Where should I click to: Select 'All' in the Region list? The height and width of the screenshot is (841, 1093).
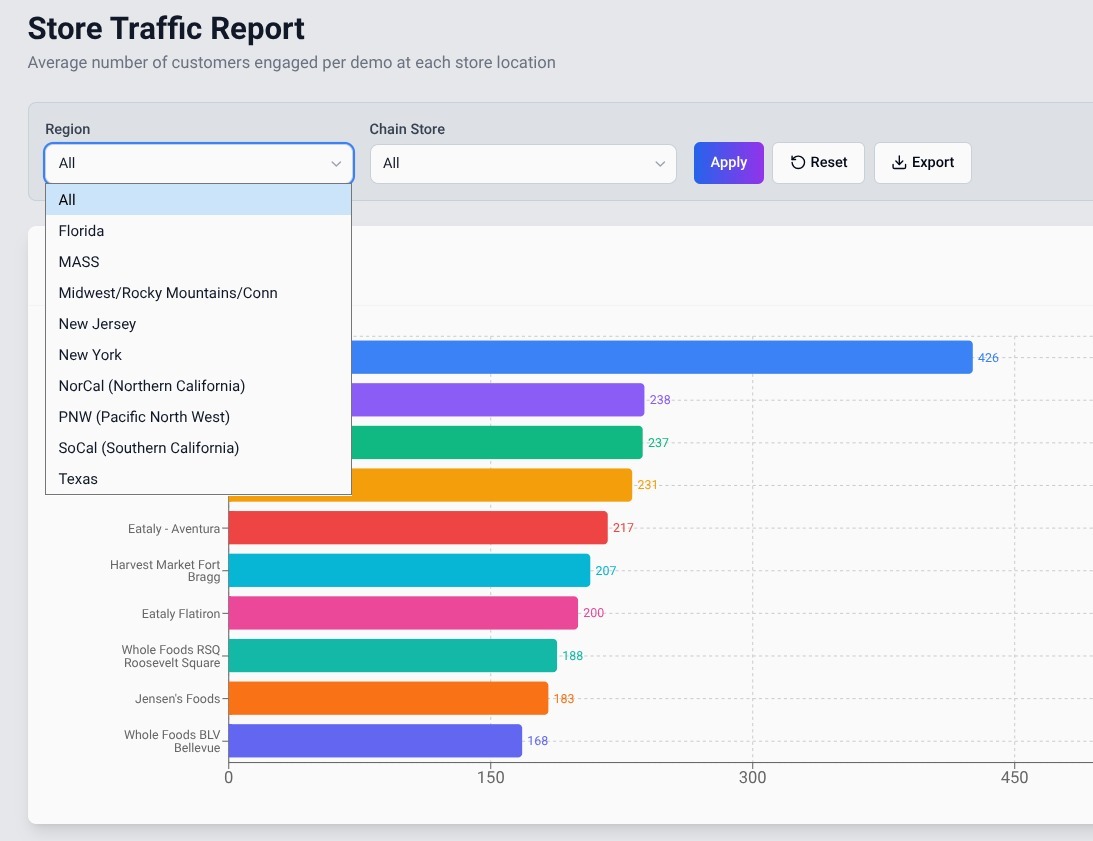pyautogui.click(x=198, y=200)
